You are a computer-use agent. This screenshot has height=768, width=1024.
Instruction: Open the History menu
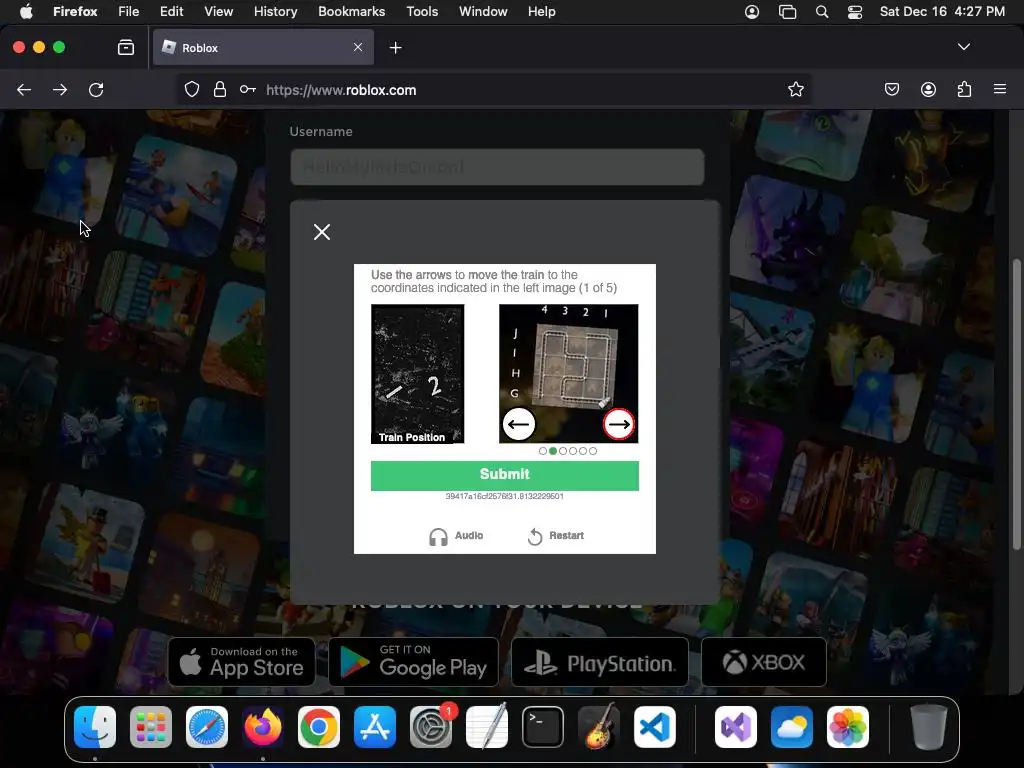[276, 11]
